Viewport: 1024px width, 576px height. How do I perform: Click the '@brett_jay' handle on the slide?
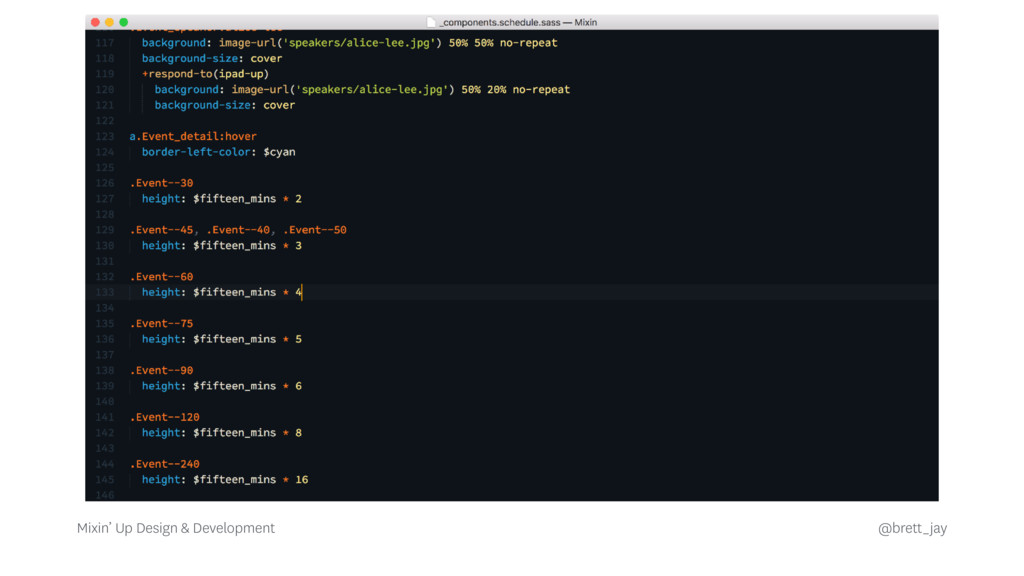point(912,529)
